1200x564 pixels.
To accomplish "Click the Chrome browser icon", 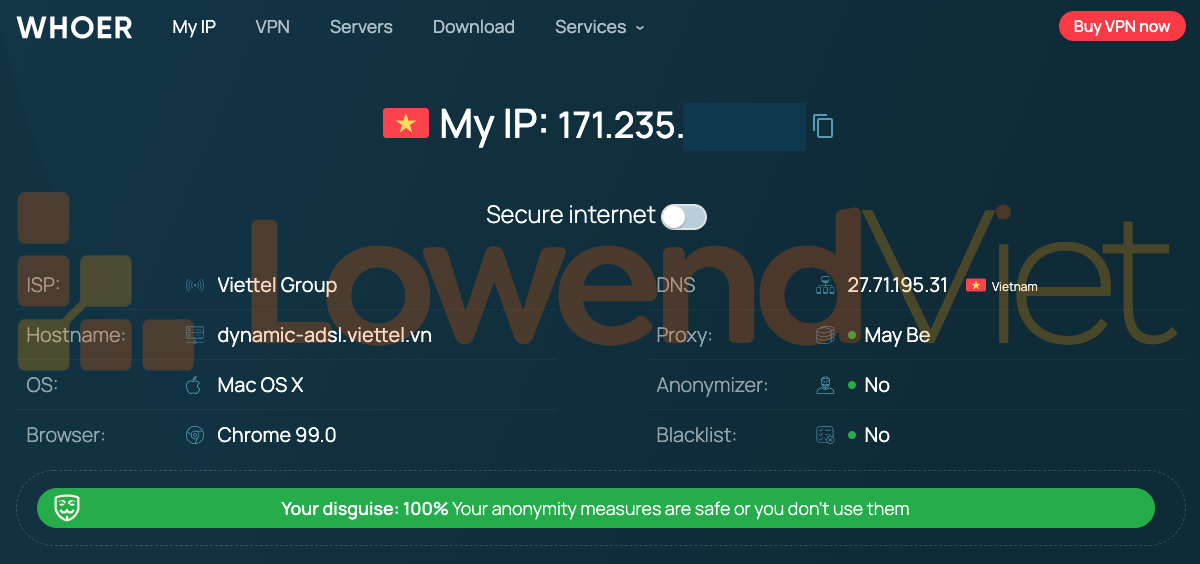I will click(x=195, y=435).
